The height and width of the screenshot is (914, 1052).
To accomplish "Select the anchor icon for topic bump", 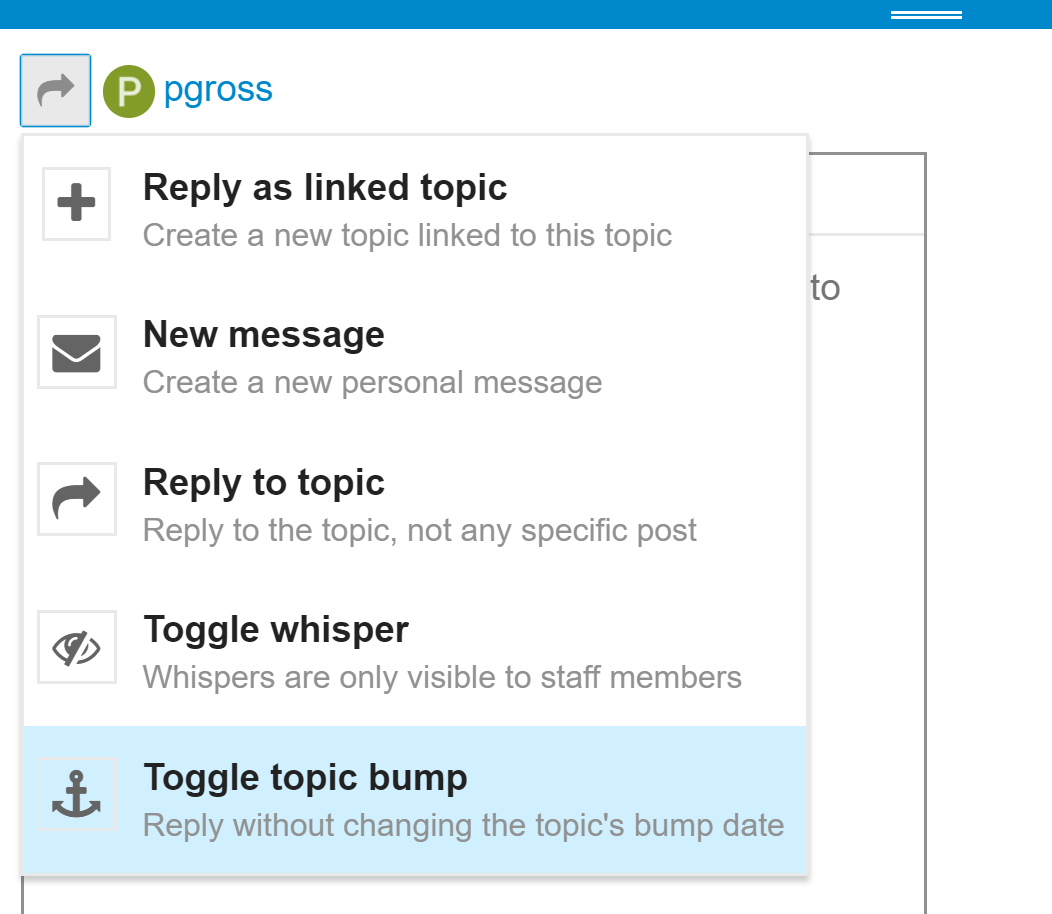I will click(x=76, y=795).
